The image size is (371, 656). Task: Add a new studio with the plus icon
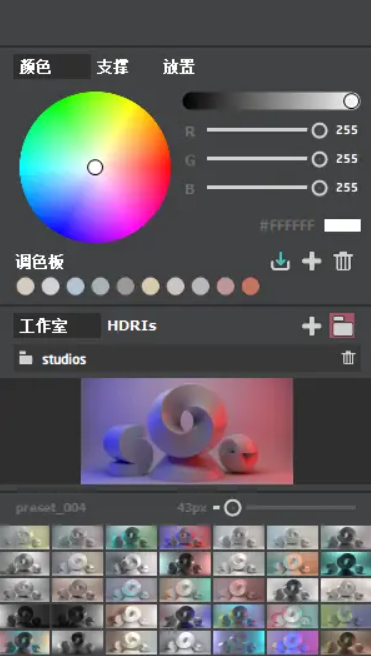[312, 326]
